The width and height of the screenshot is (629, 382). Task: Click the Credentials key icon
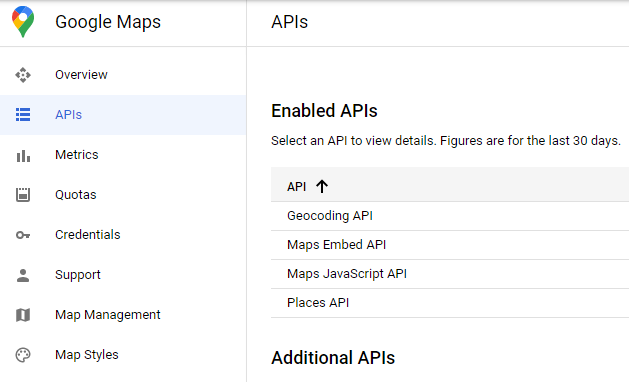click(23, 235)
